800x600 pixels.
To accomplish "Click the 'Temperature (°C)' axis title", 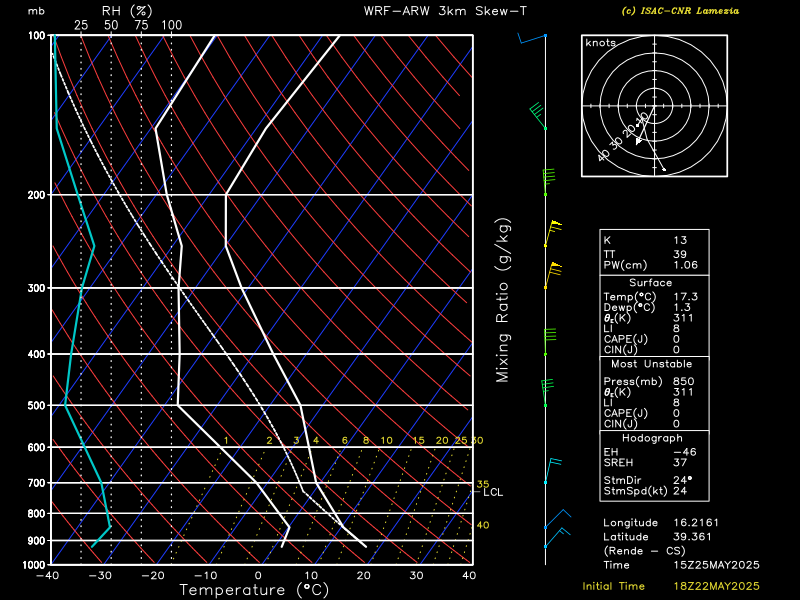I will coord(254,590).
